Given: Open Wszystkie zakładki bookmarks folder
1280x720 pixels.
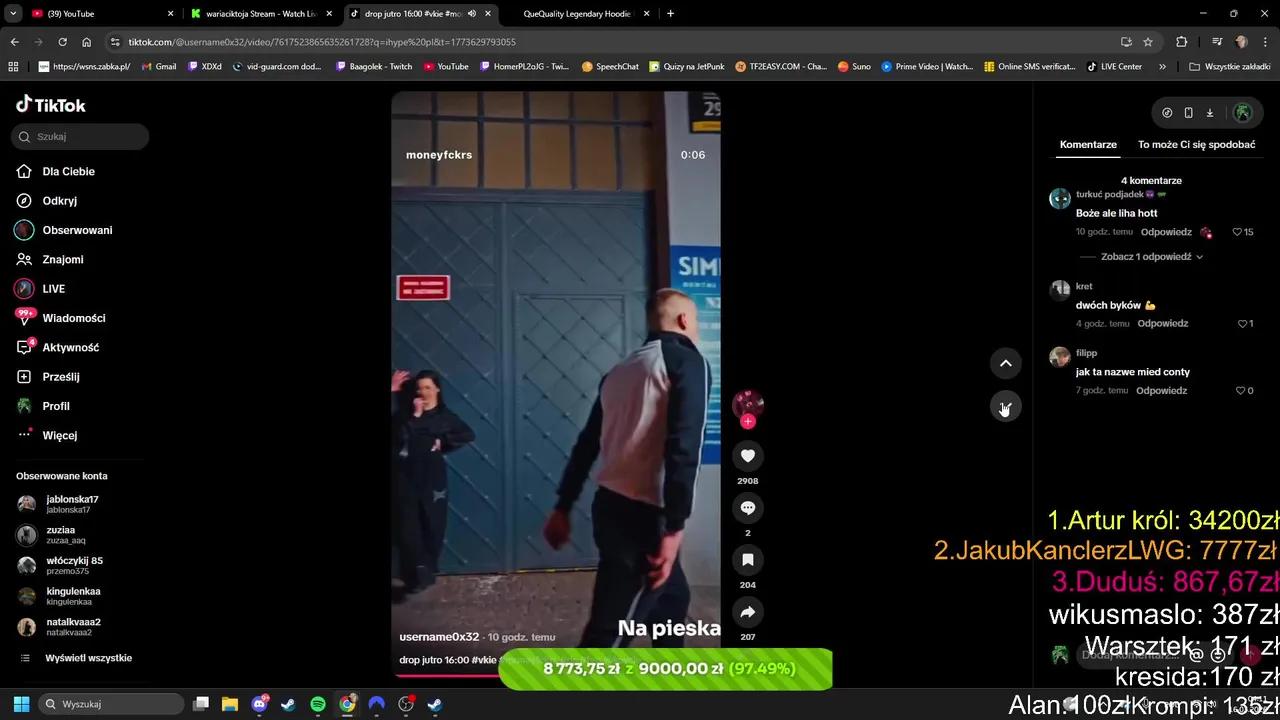Looking at the screenshot, I should tap(1229, 67).
